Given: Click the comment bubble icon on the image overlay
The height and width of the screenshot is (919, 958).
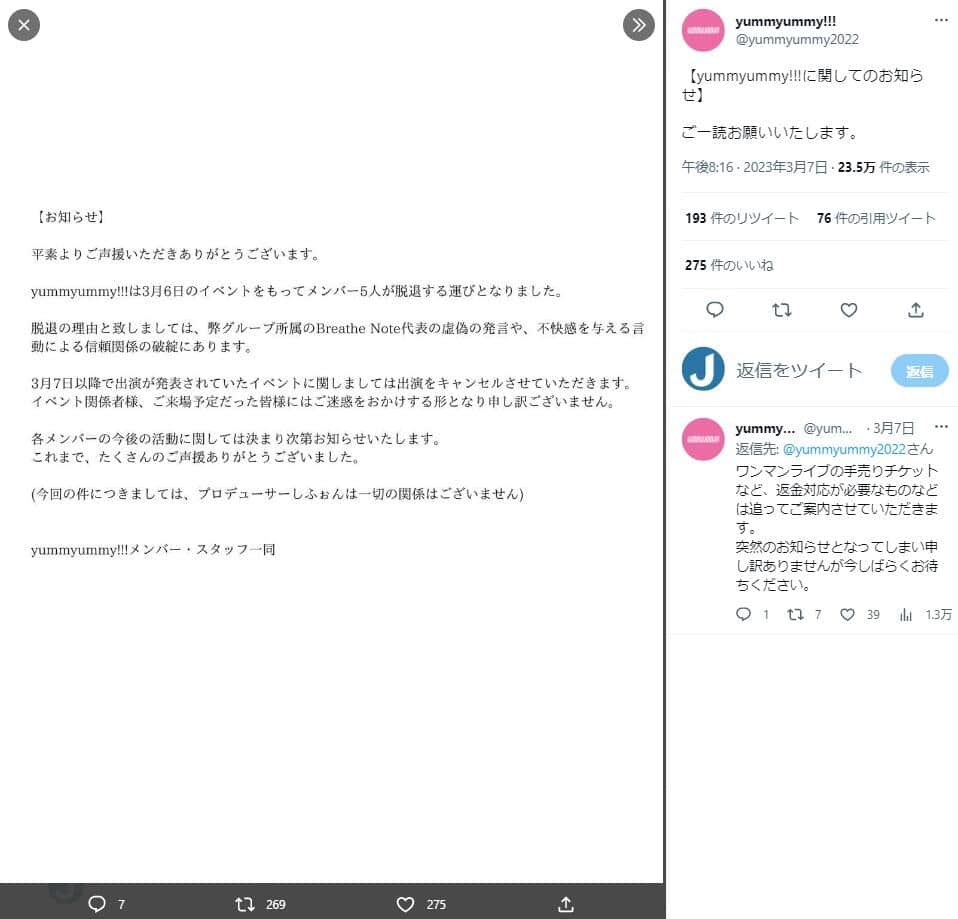Looking at the screenshot, I should pyautogui.click(x=98, y=904).
